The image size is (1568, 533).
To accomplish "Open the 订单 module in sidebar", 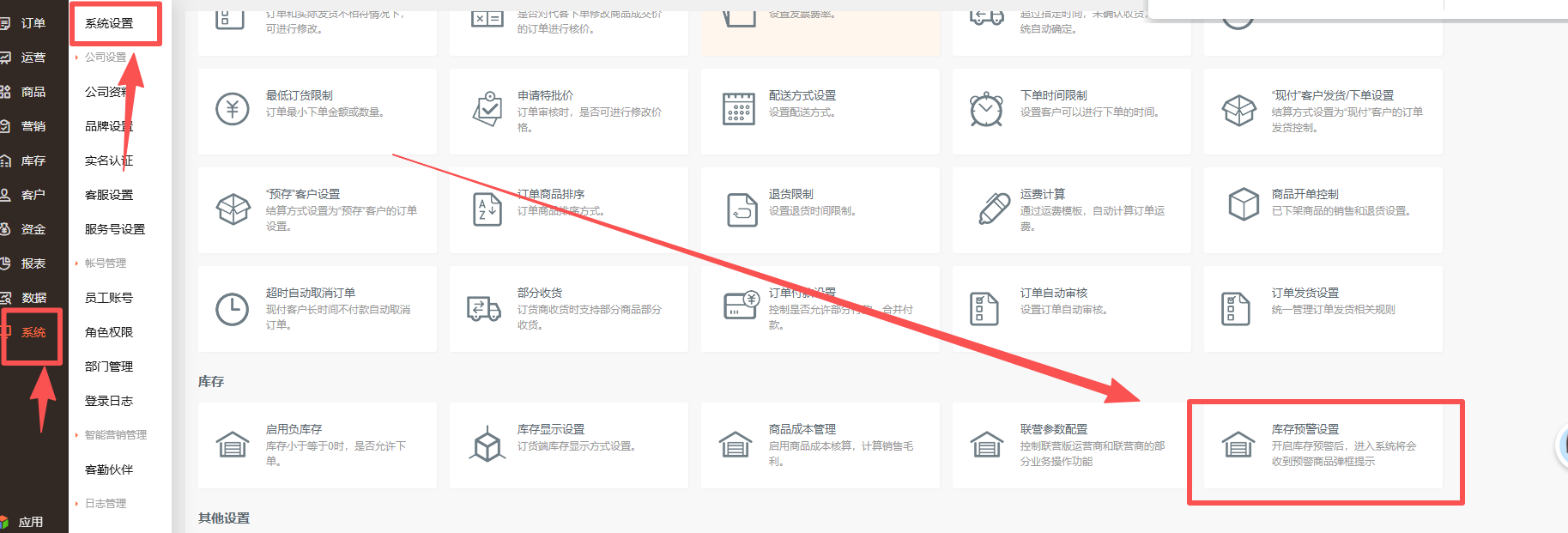I will [x=33, y=23].
